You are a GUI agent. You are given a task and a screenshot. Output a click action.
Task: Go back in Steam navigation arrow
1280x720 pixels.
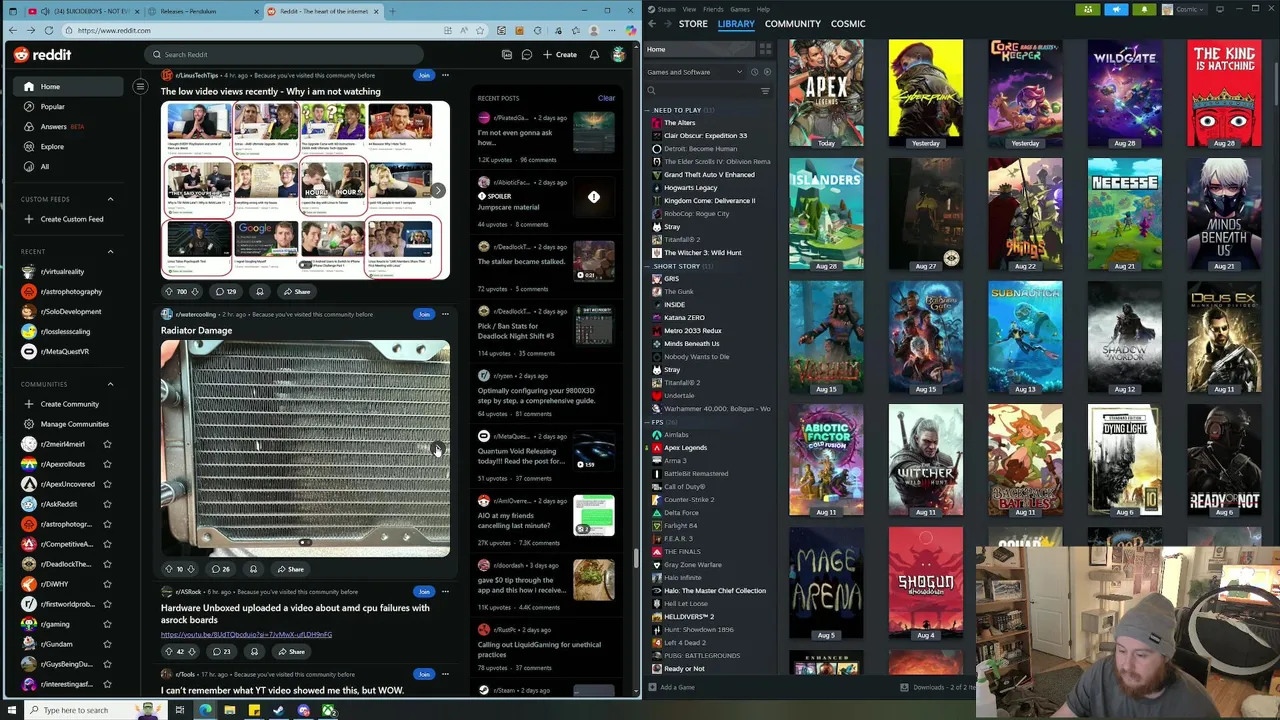652,23
